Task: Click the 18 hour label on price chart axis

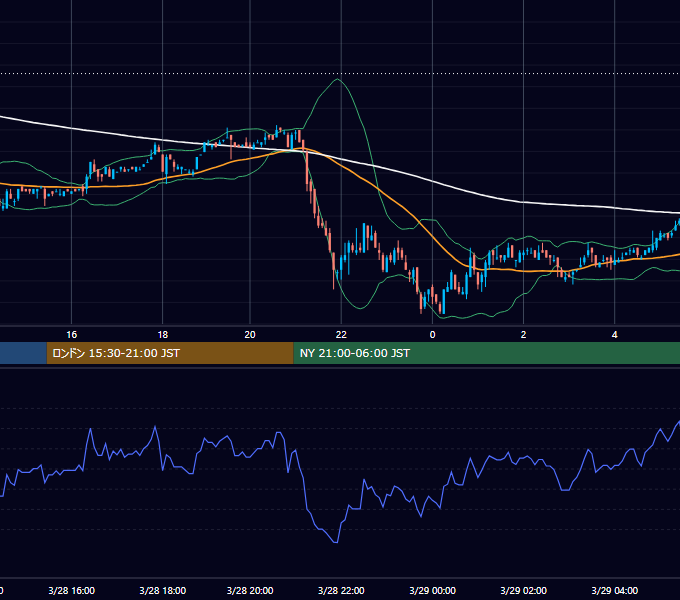Action: tap(163, 335)
